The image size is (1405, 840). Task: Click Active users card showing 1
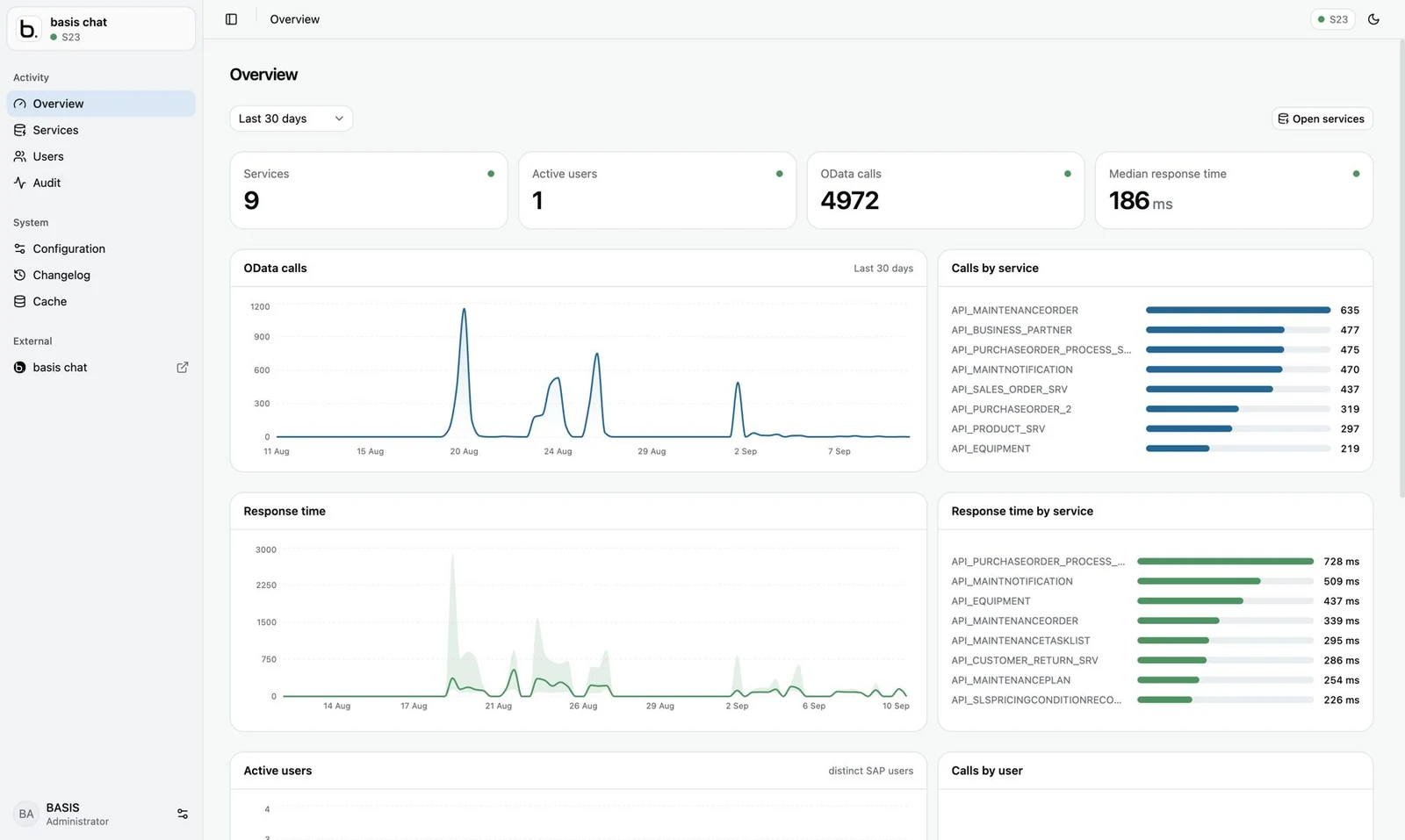click(x=657, y=190)
